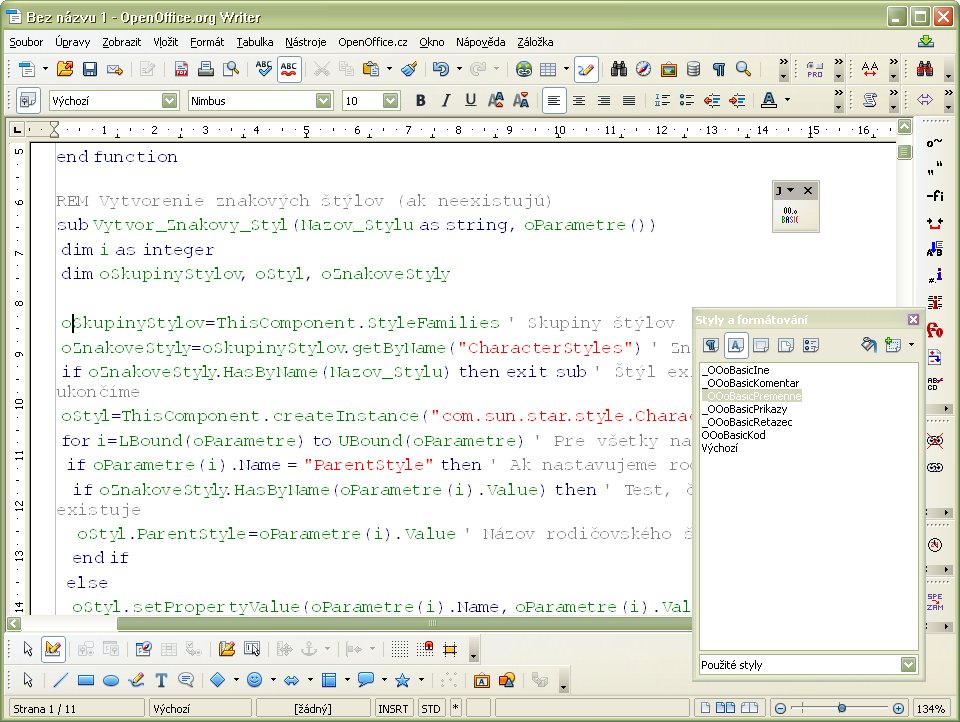Open the Formát menu
Viewport: 960px width, 722px height.
[x=206, y=42]
